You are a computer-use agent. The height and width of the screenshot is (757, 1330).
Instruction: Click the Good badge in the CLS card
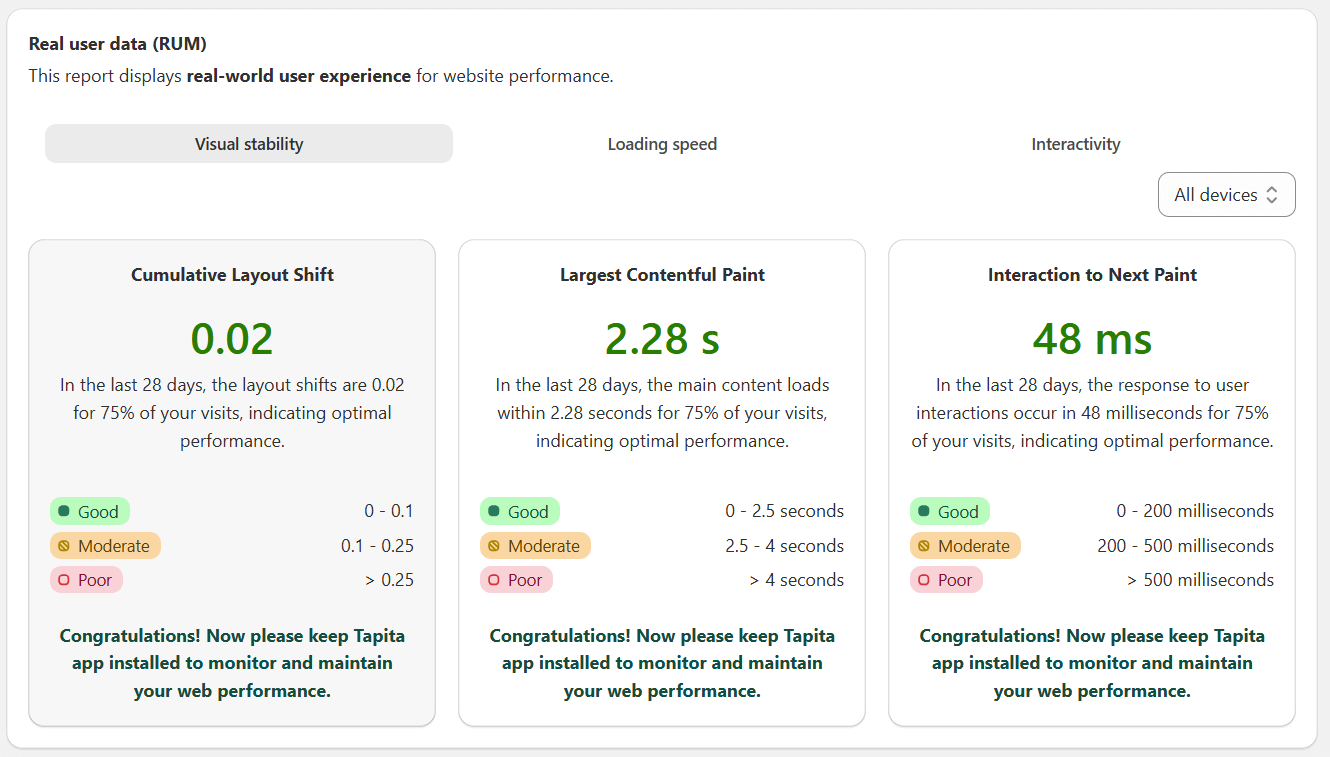click(89, 511)
